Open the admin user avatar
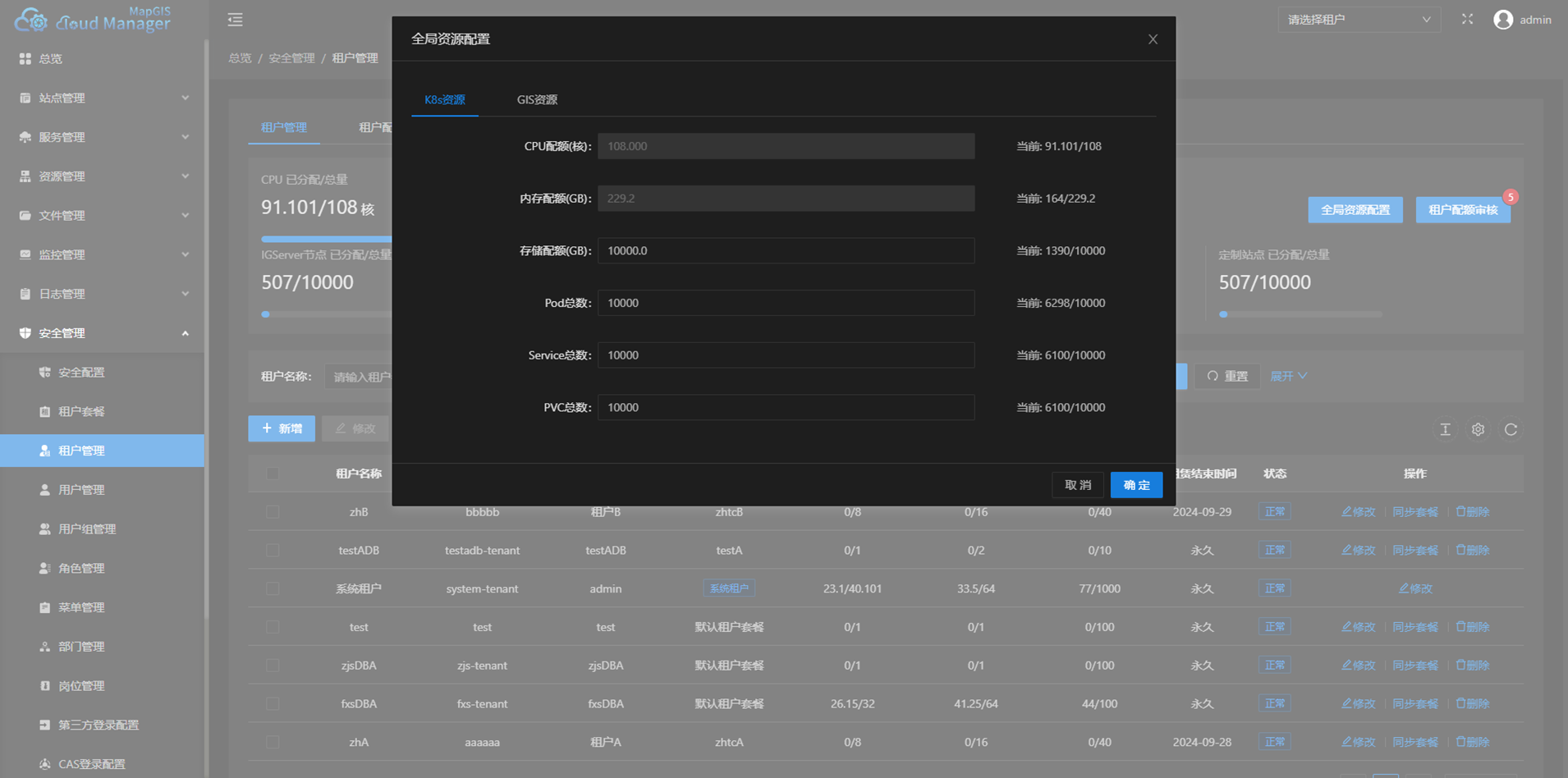Image resolution: width=1568 pixels, height=778 pixels. click(1503, 20)
